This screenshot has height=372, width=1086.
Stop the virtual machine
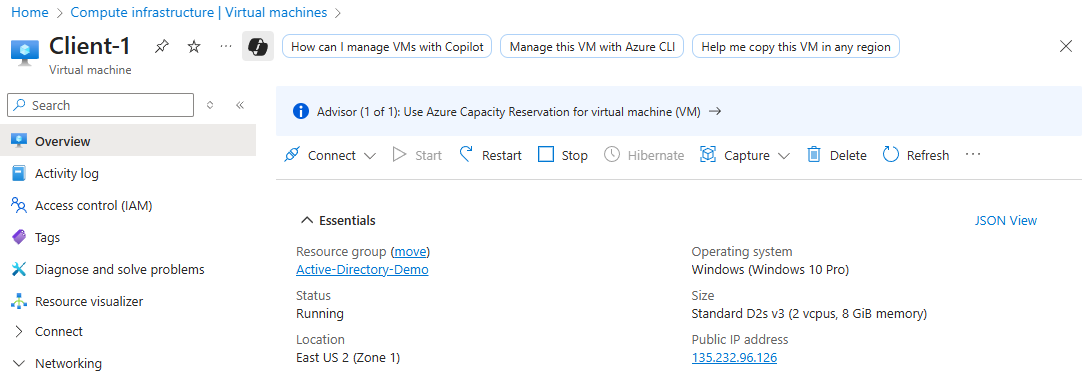(x=563, y=155)
